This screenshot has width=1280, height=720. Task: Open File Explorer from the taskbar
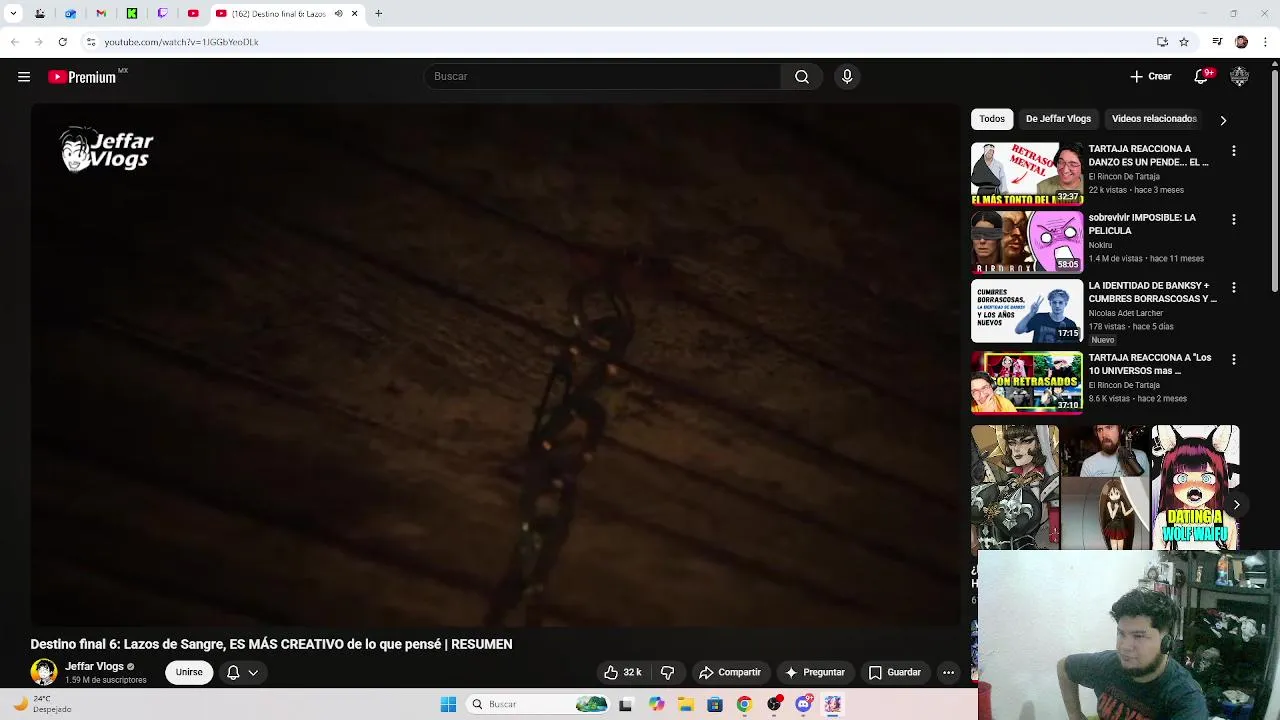pyautogui.click(x=685, y=704)
